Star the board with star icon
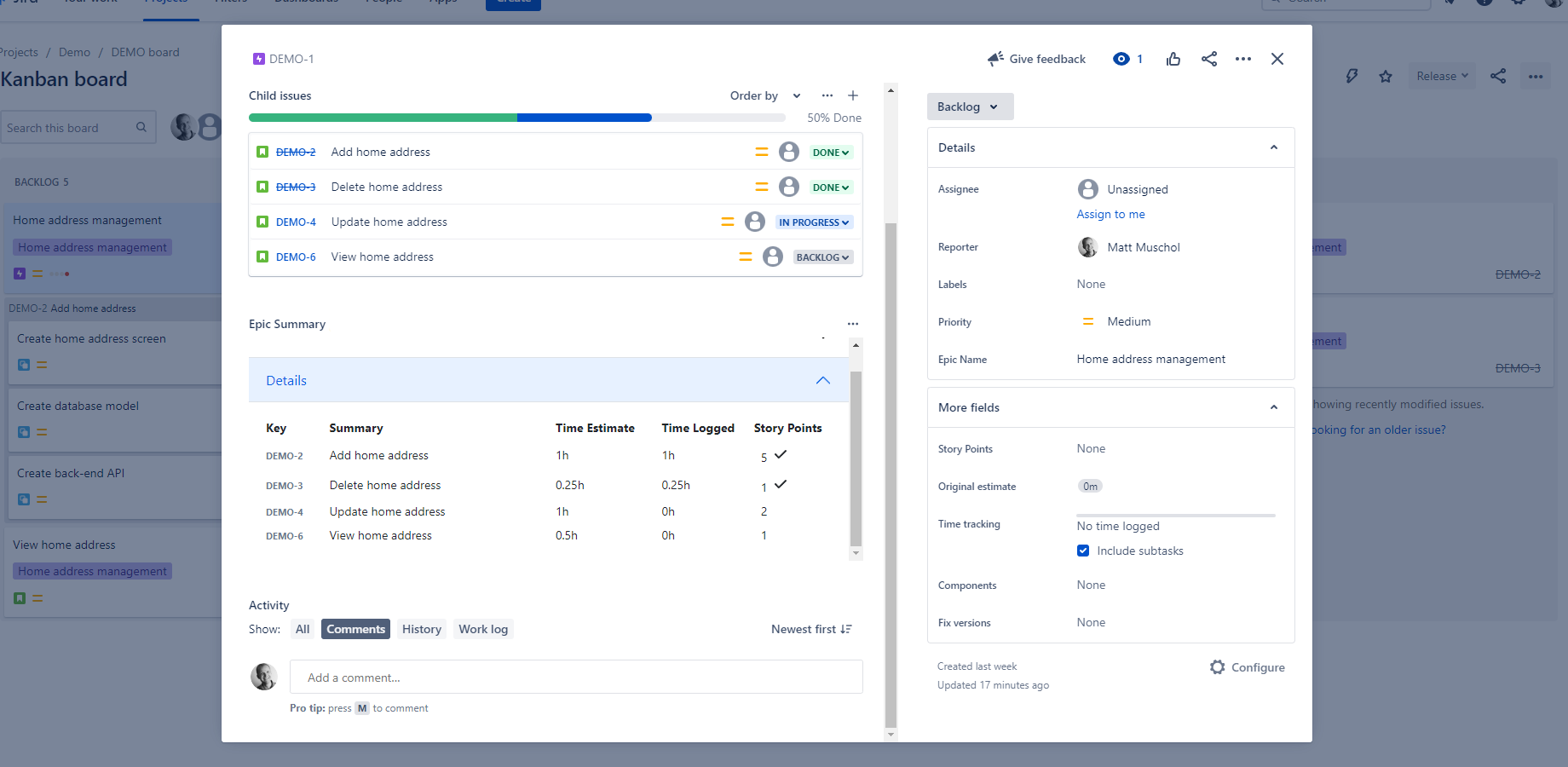The height and width of the screenshot is (767, 1568). [x=1386, y=76]
